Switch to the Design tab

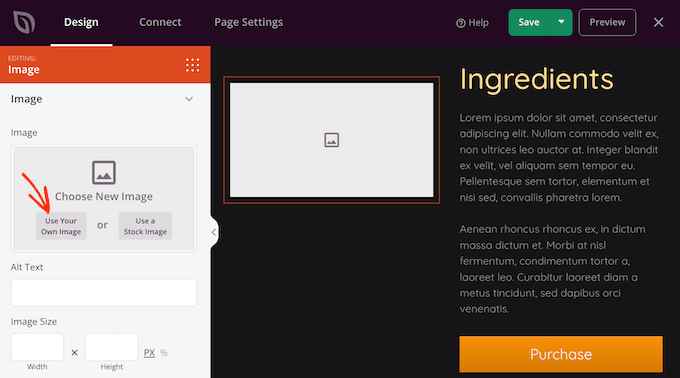coord(81,22)
